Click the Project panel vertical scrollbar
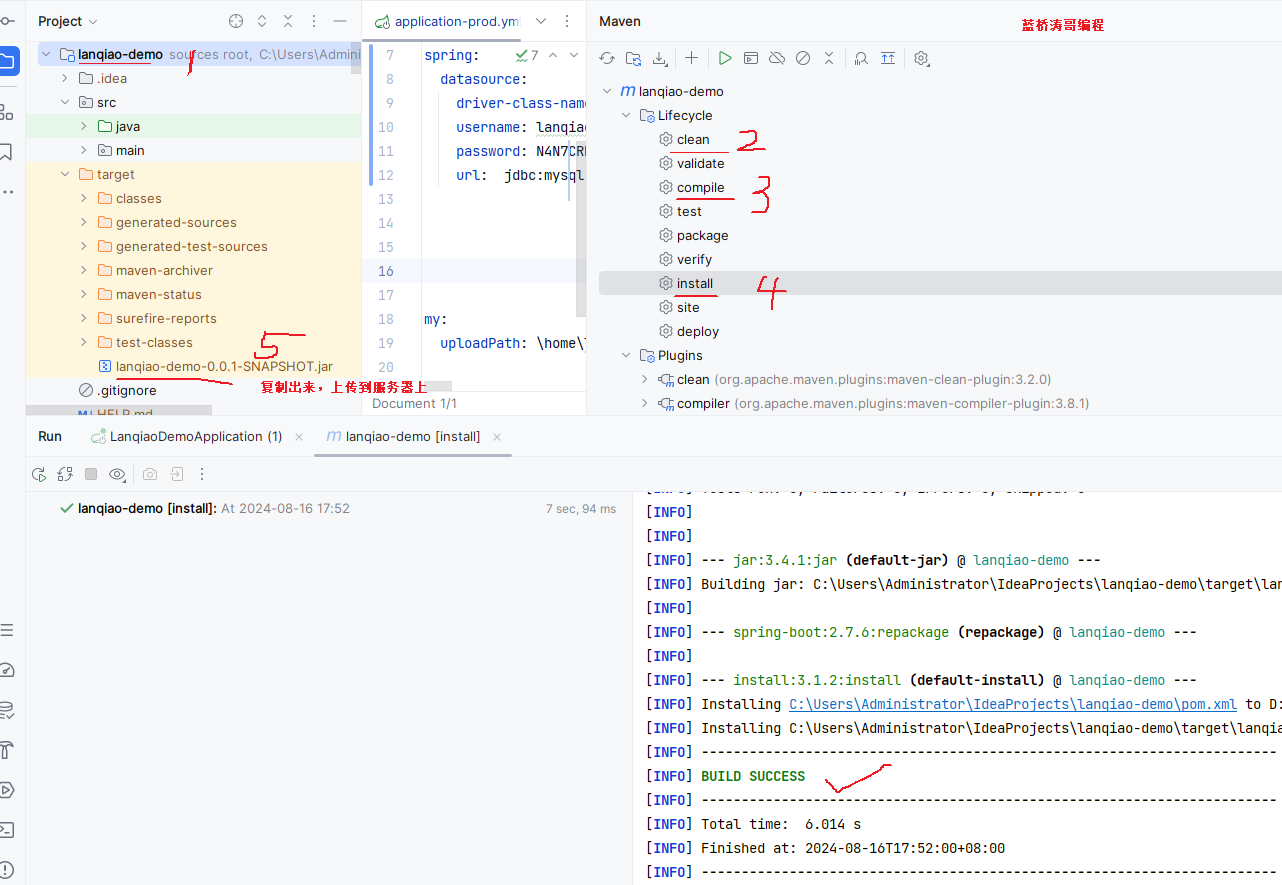Image resolution: width=1282 pixels, height=885 pixels. (x=356, y=60)
